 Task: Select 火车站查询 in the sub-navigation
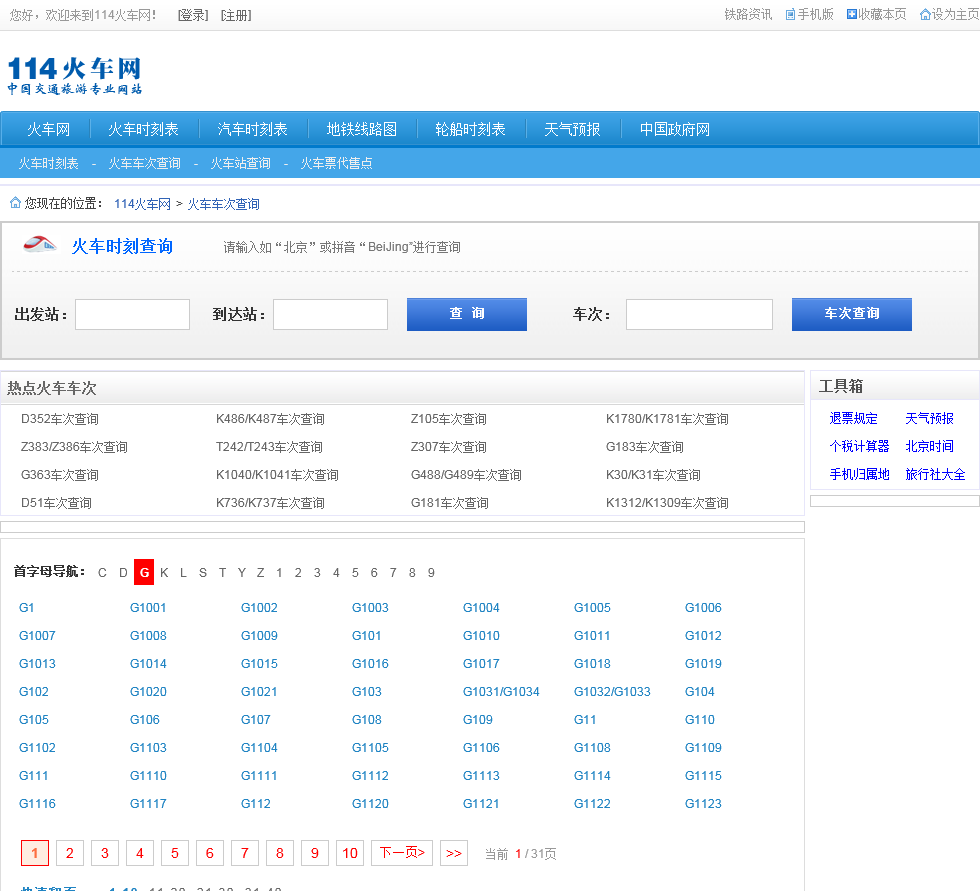240,163
